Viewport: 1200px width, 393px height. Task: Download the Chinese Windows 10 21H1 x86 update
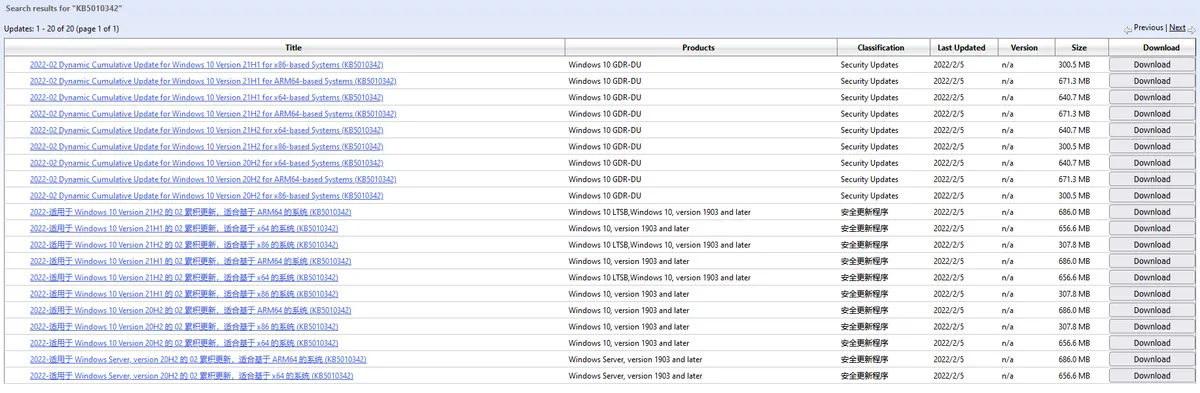tap(1152, 294)
